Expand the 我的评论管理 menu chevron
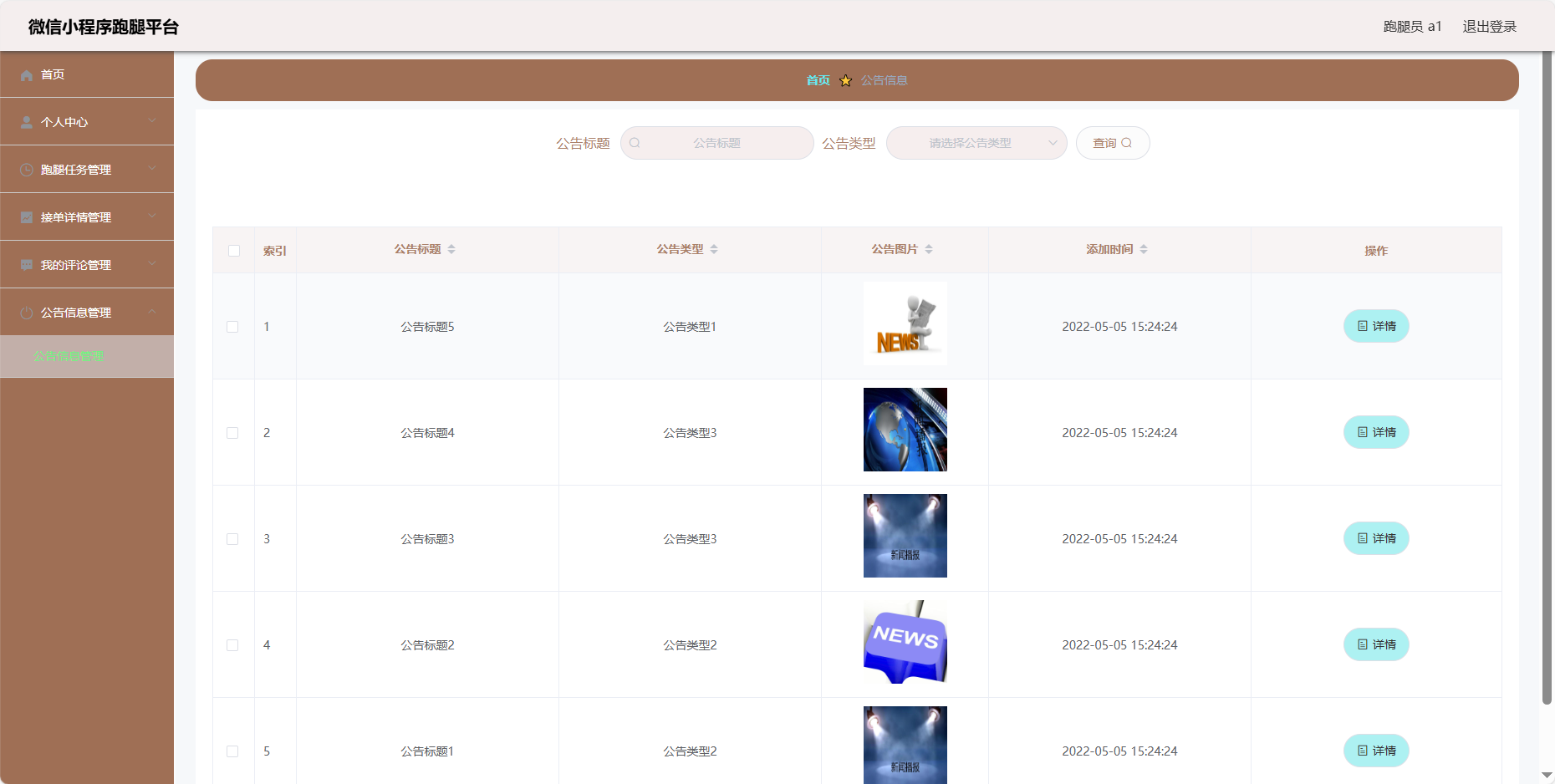Viewport: 1555px width, 784px height. [x=152, y=264]
